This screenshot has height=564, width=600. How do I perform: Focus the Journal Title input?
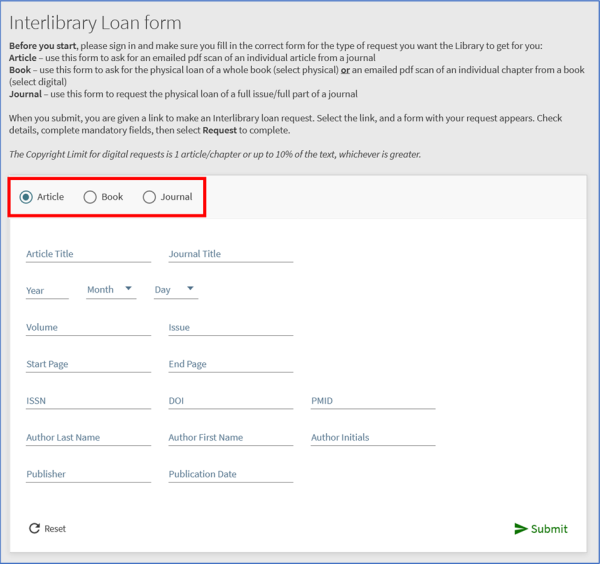pos(230,254)
